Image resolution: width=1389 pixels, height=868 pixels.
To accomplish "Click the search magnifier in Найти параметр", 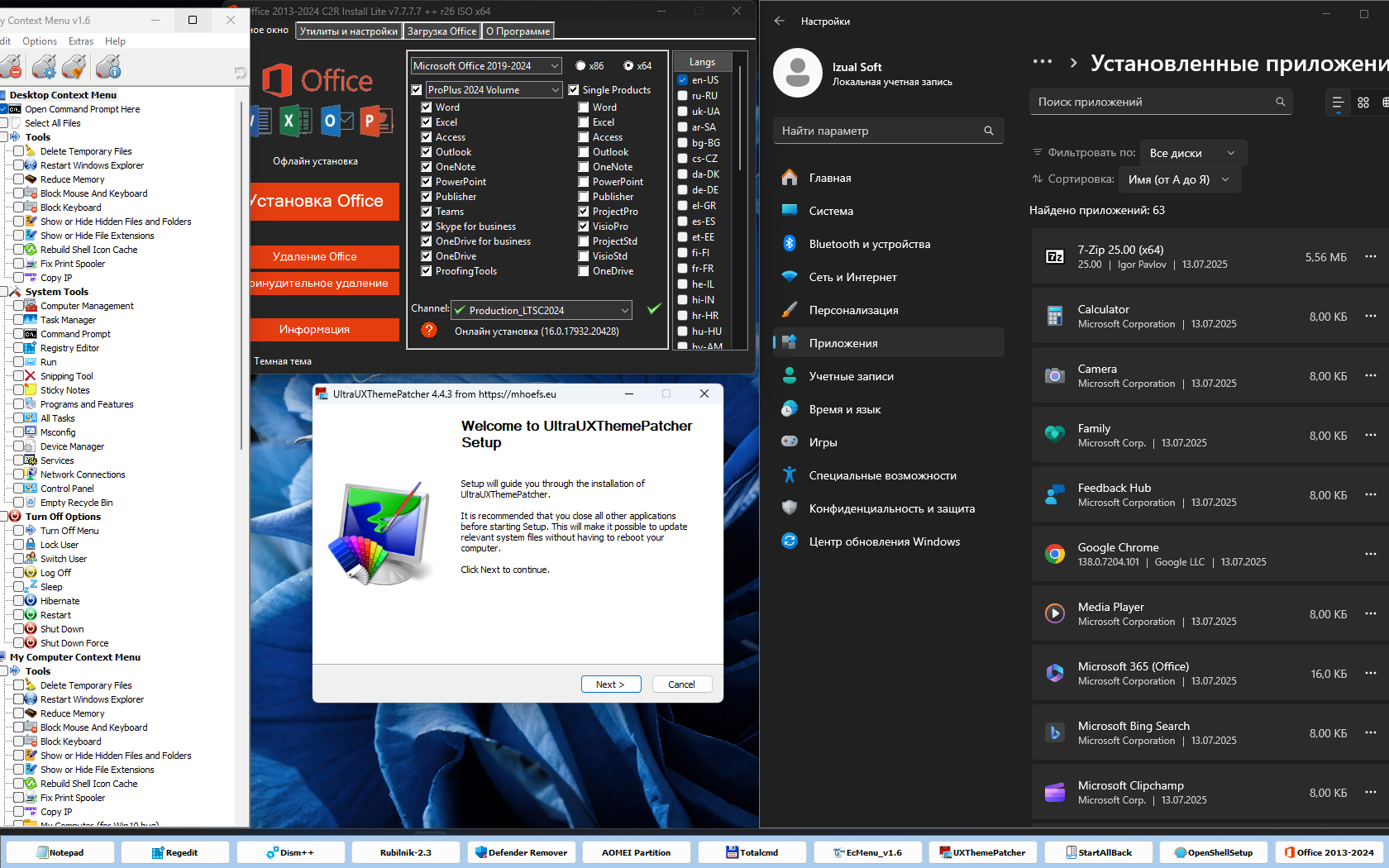I will coord(989,131).
